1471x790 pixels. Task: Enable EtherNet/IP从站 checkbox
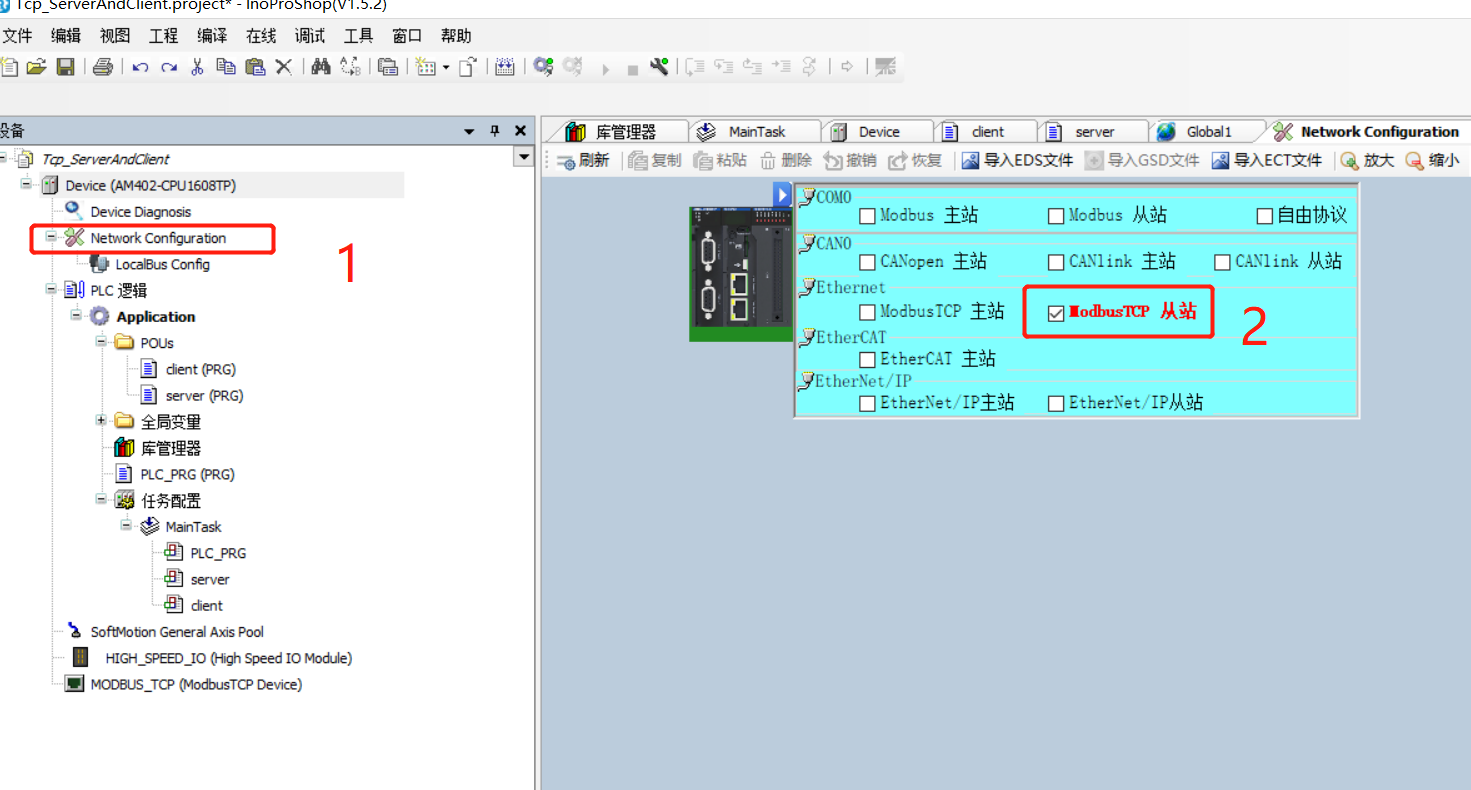1056,403
